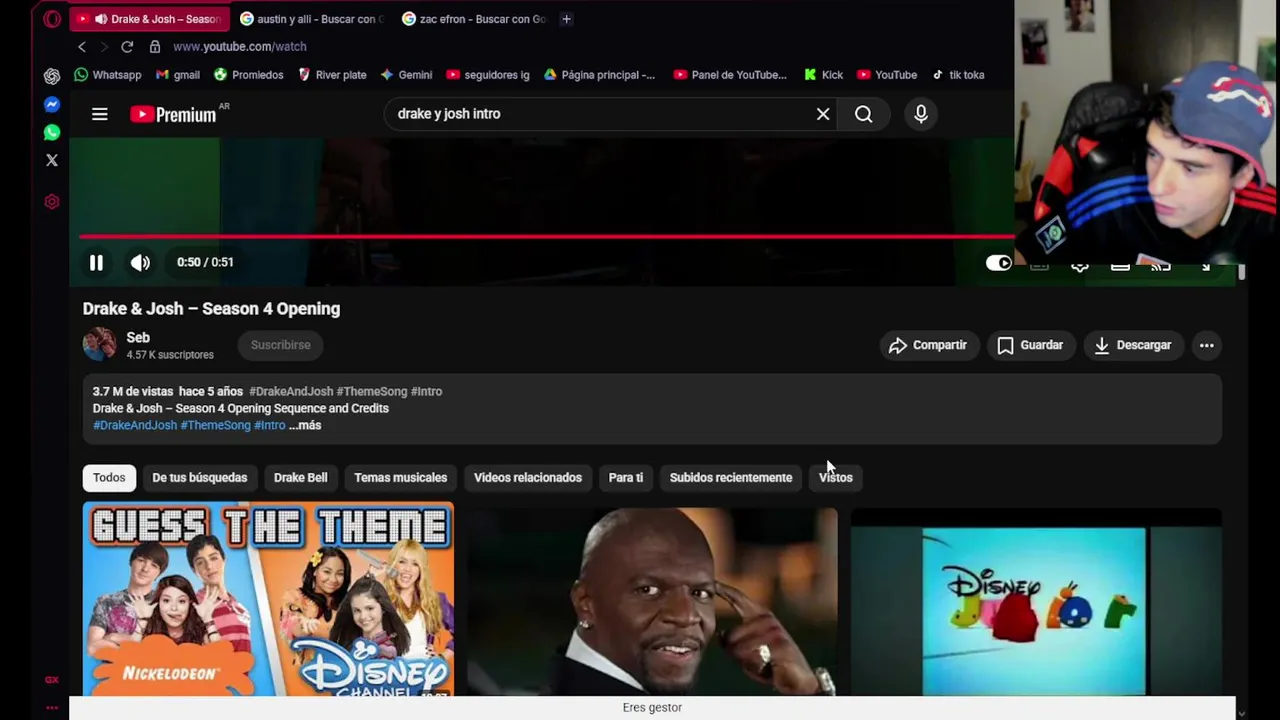
Task: Click the Suscribirse button
Action: pos(281,345)
